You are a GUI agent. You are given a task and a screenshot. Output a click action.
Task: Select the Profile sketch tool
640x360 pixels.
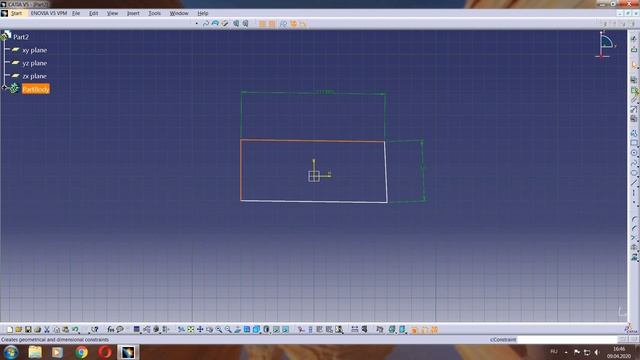pyautogui.click(x=634, y=133)
